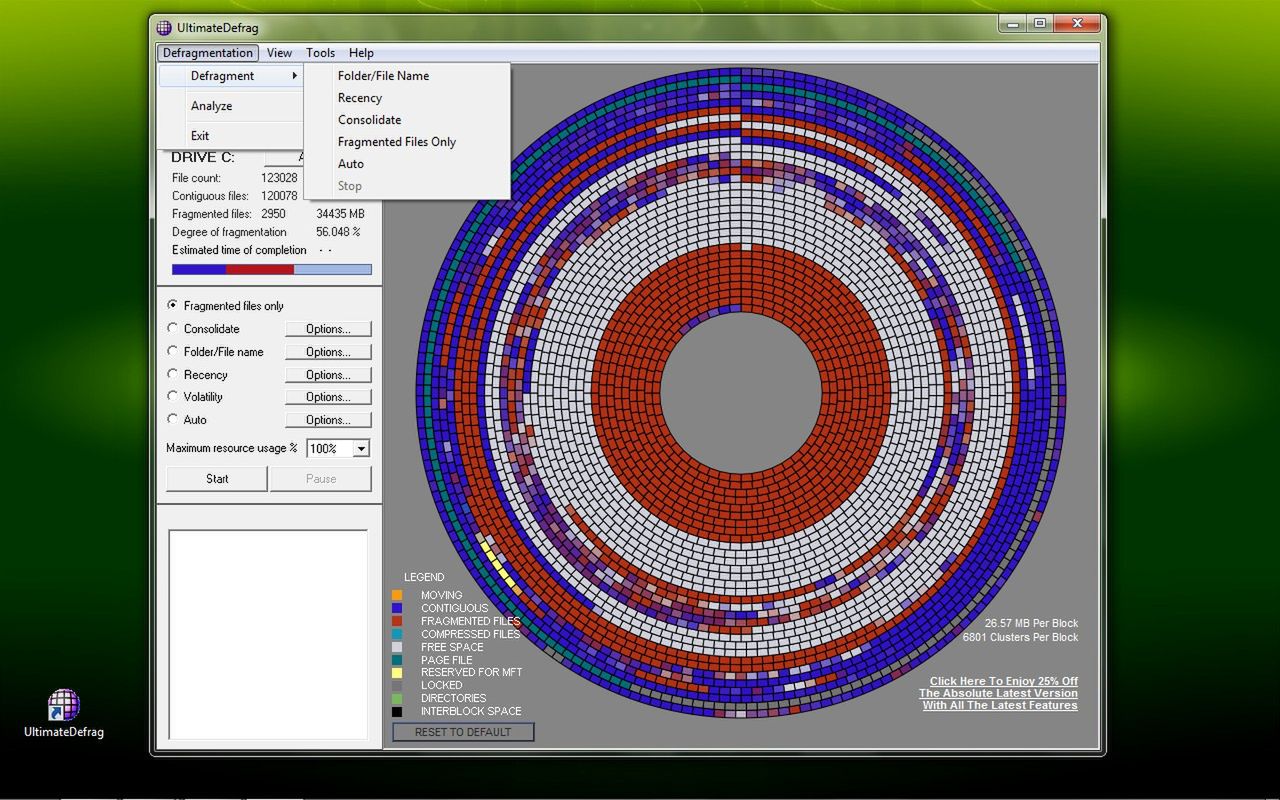The height and width of the screenshot is (800, 1280).
Task: Click the 26.57 MB Per Block text
Action: click(1031, 623)
